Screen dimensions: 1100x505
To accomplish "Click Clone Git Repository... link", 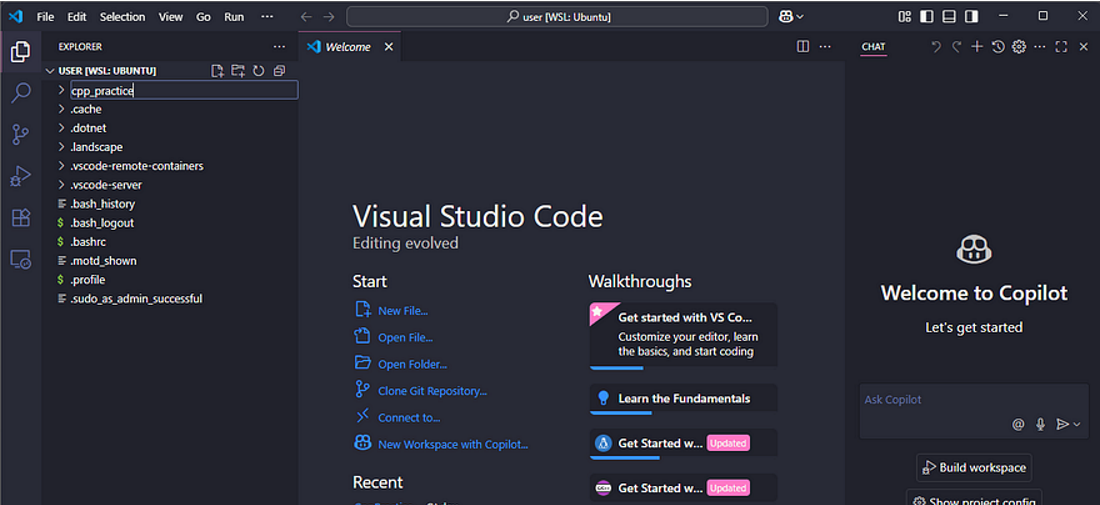I will coord(432,391).
